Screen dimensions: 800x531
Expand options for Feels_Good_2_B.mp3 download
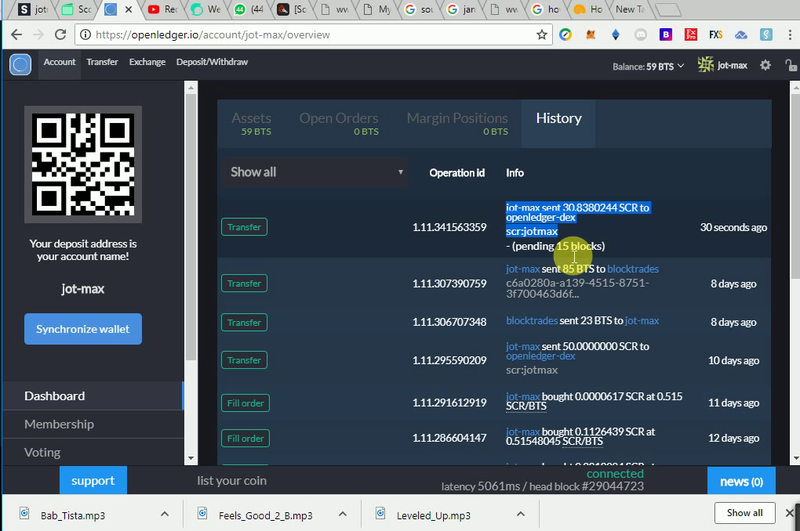(x=342, y=514)
